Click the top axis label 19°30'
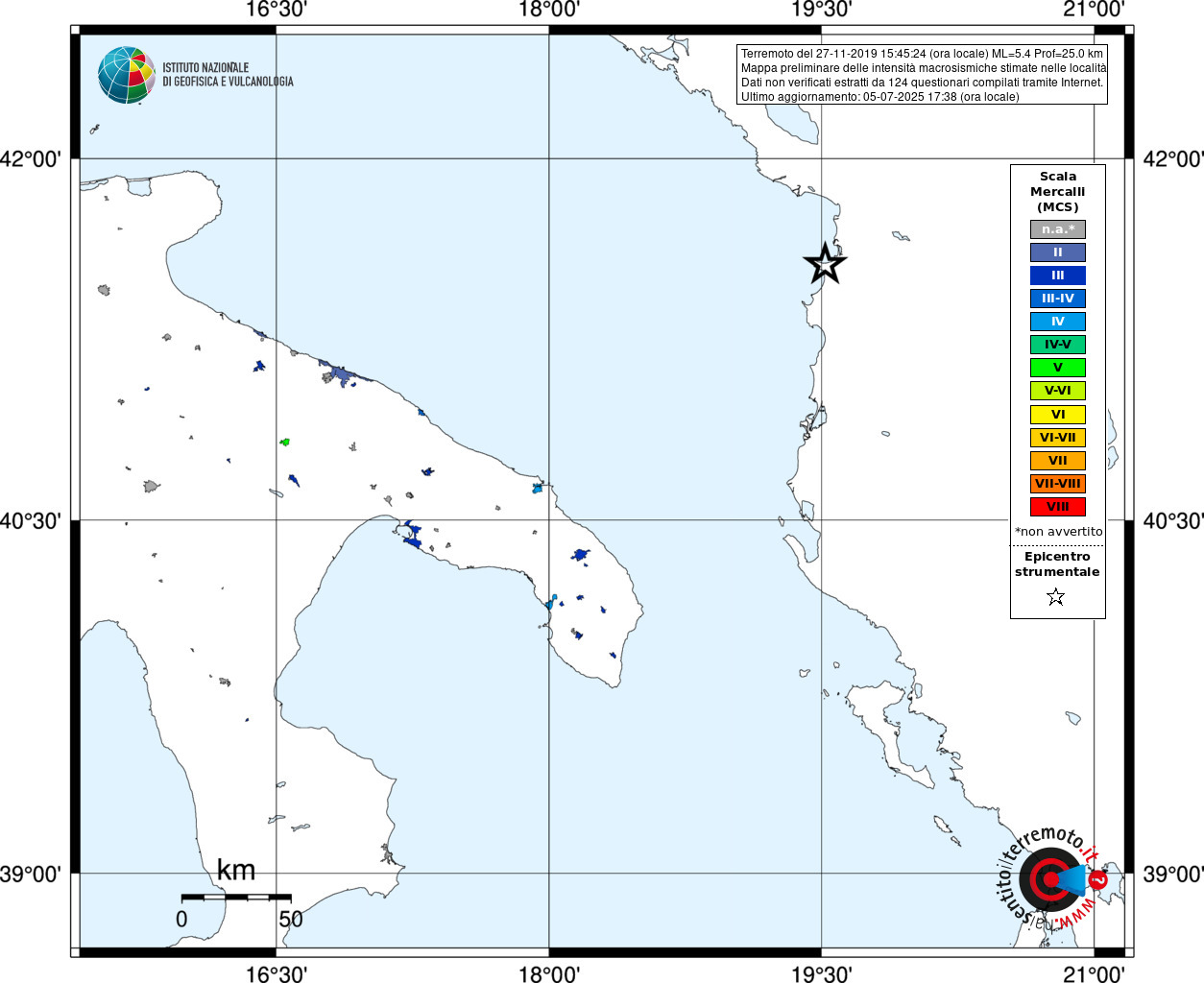This screenshot has width=1204, height=983. point(822,10)
